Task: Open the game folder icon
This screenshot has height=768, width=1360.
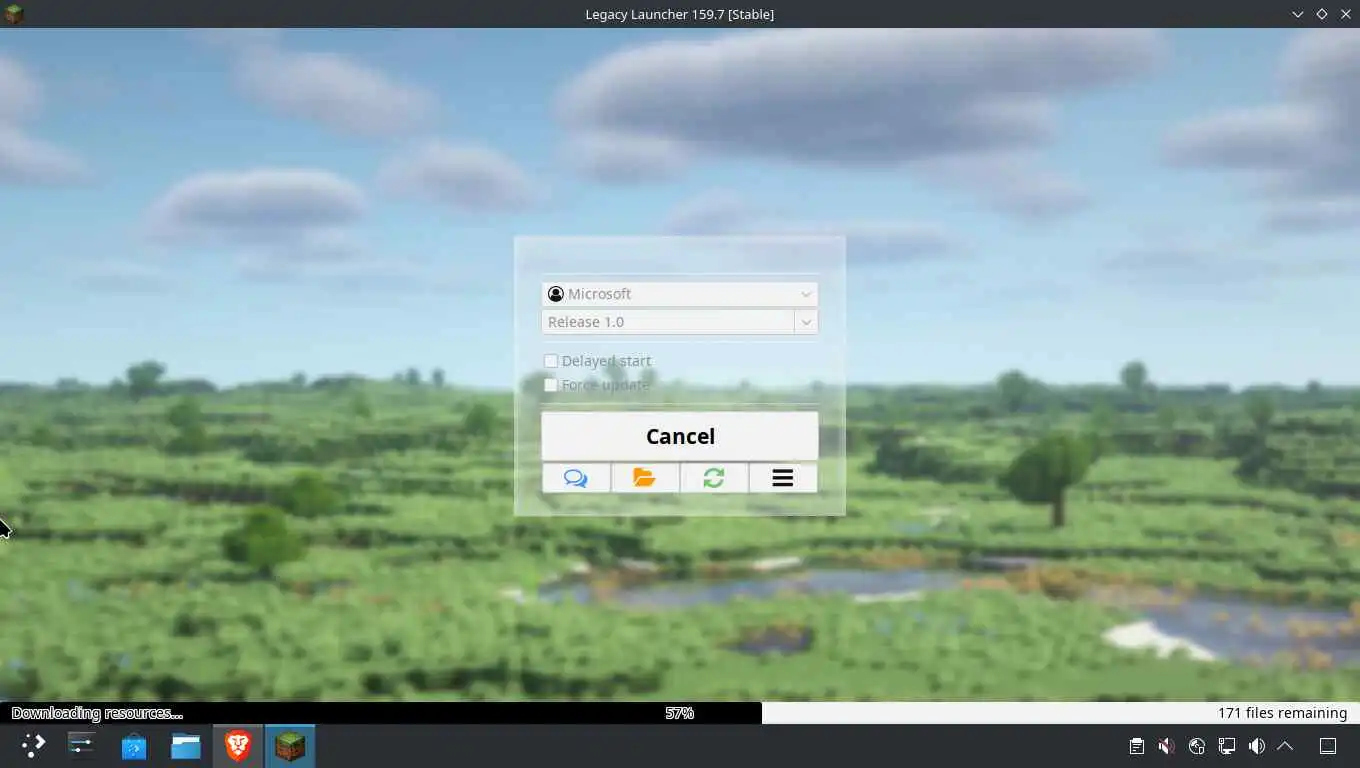Action: [x=645, y=478]
